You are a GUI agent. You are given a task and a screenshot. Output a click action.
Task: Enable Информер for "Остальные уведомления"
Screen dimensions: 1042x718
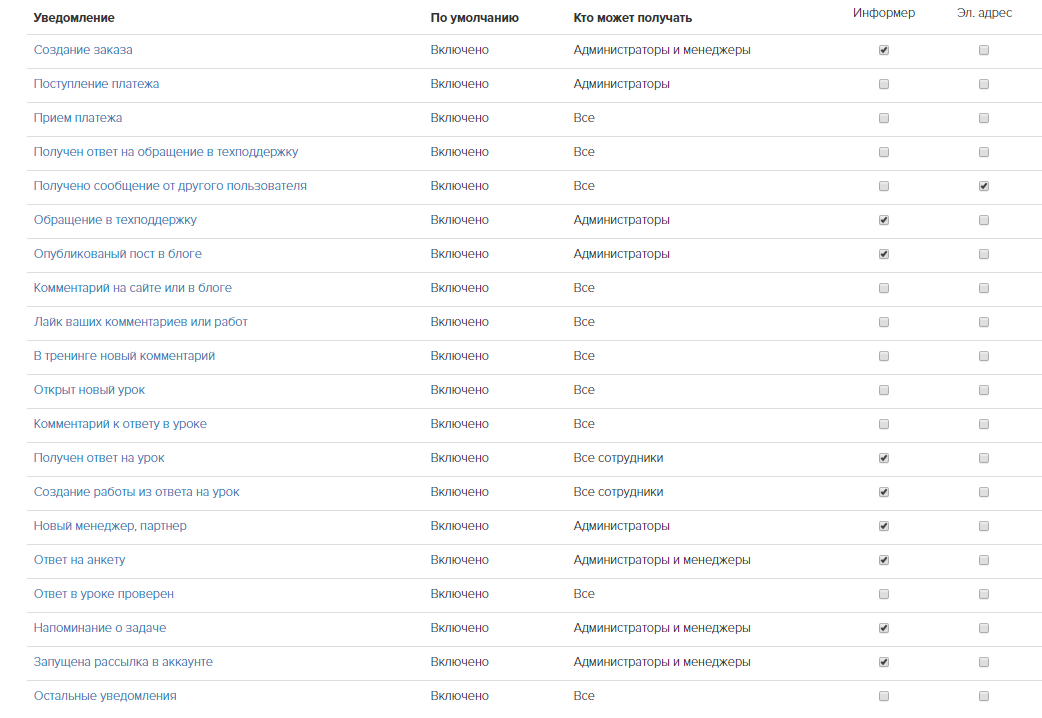(x=884, y=695)
